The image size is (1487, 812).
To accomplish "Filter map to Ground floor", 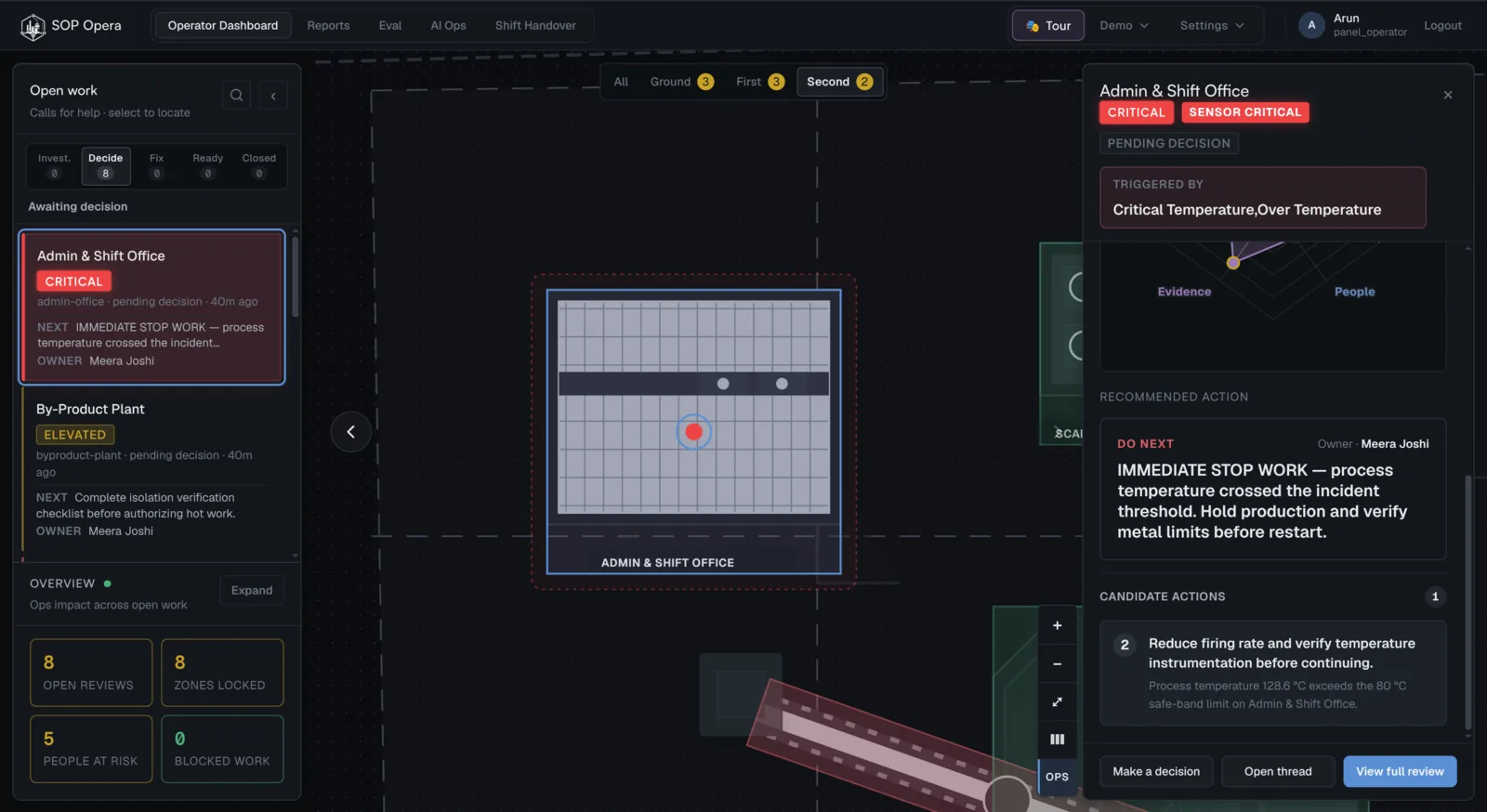I will (681, 82).
